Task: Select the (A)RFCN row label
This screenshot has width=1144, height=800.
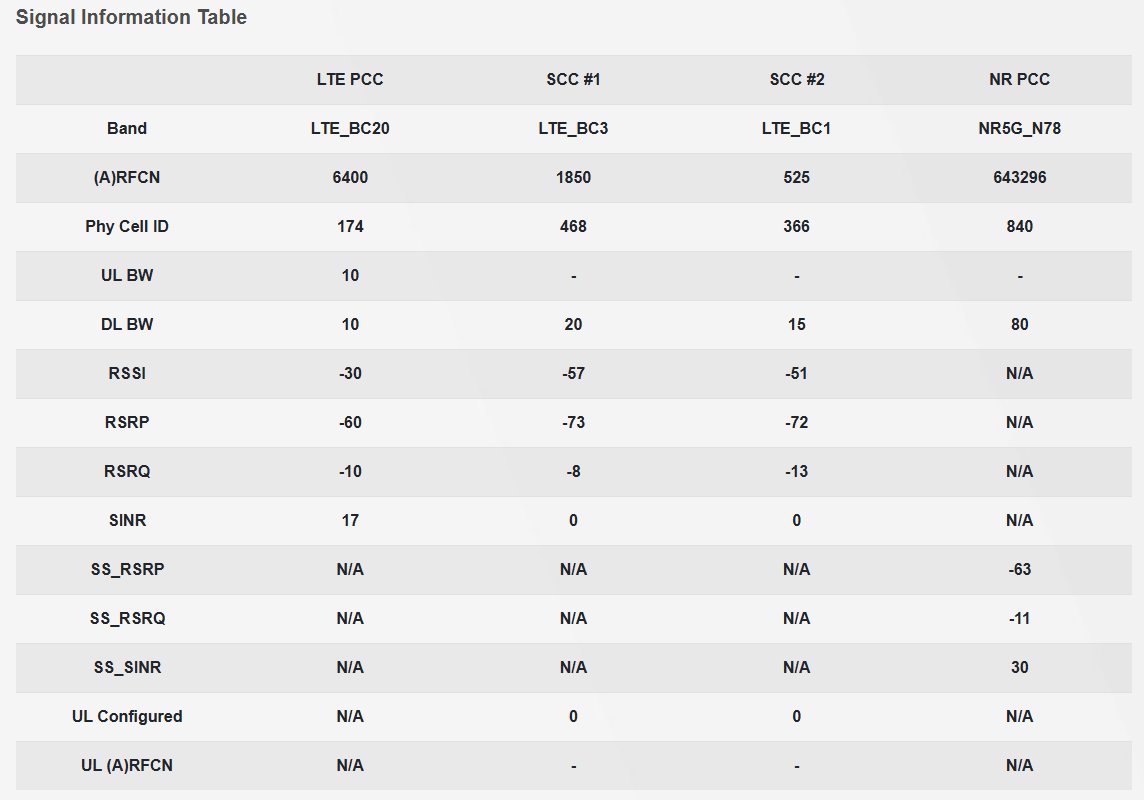Action: point(127,177)
